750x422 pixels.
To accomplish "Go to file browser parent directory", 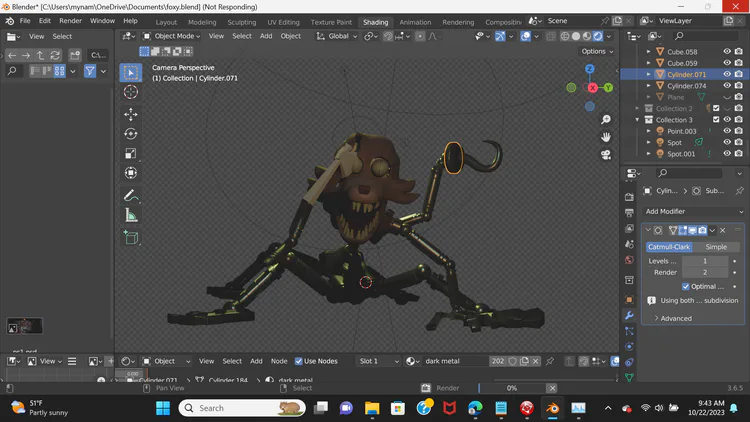I will pos(40,56).
